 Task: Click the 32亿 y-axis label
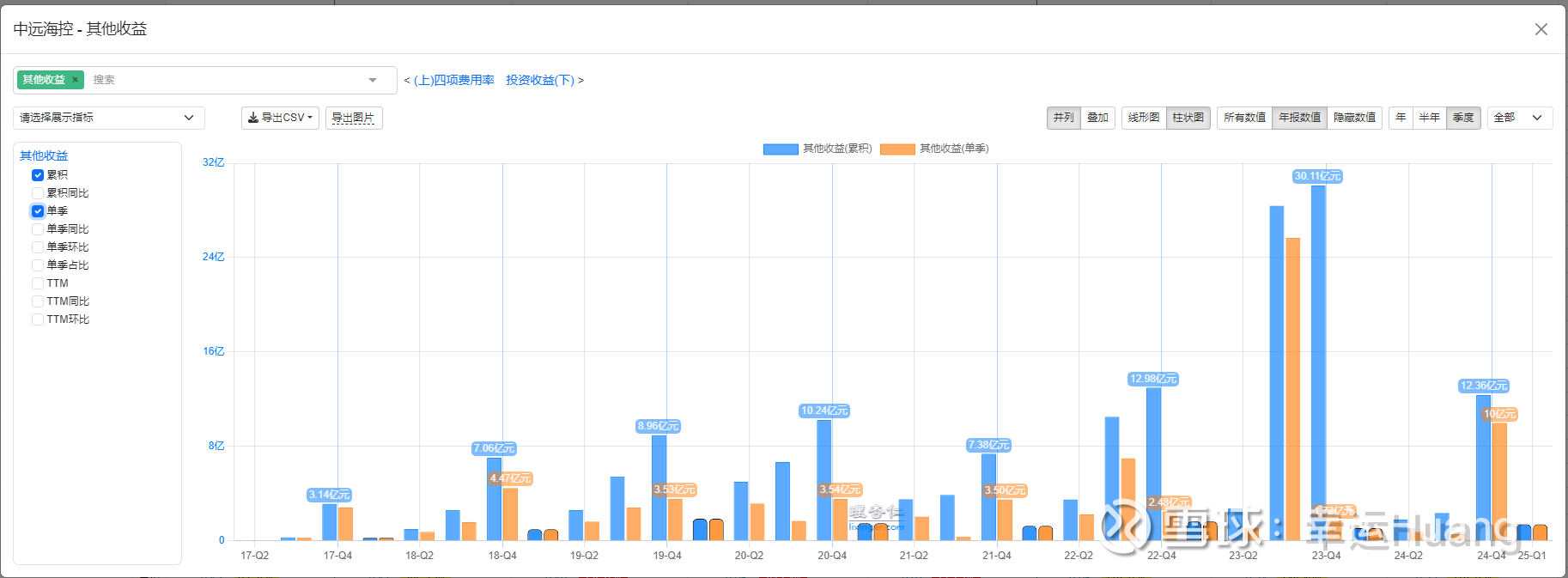214,162
